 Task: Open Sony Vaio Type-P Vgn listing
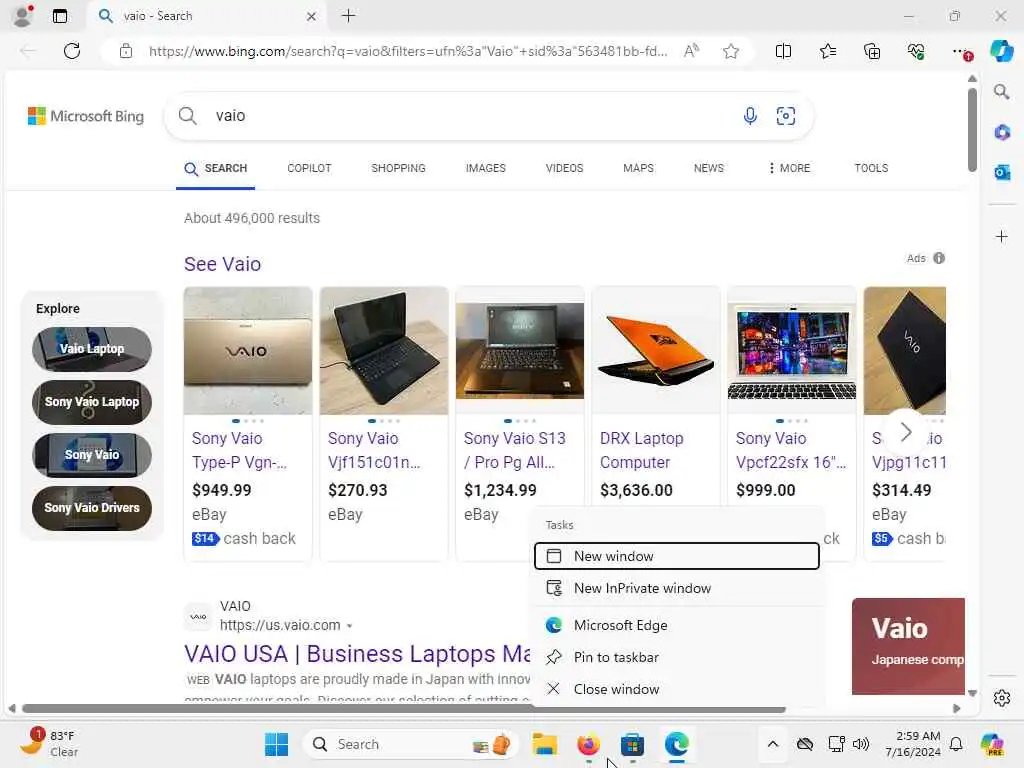click(239, 451)
